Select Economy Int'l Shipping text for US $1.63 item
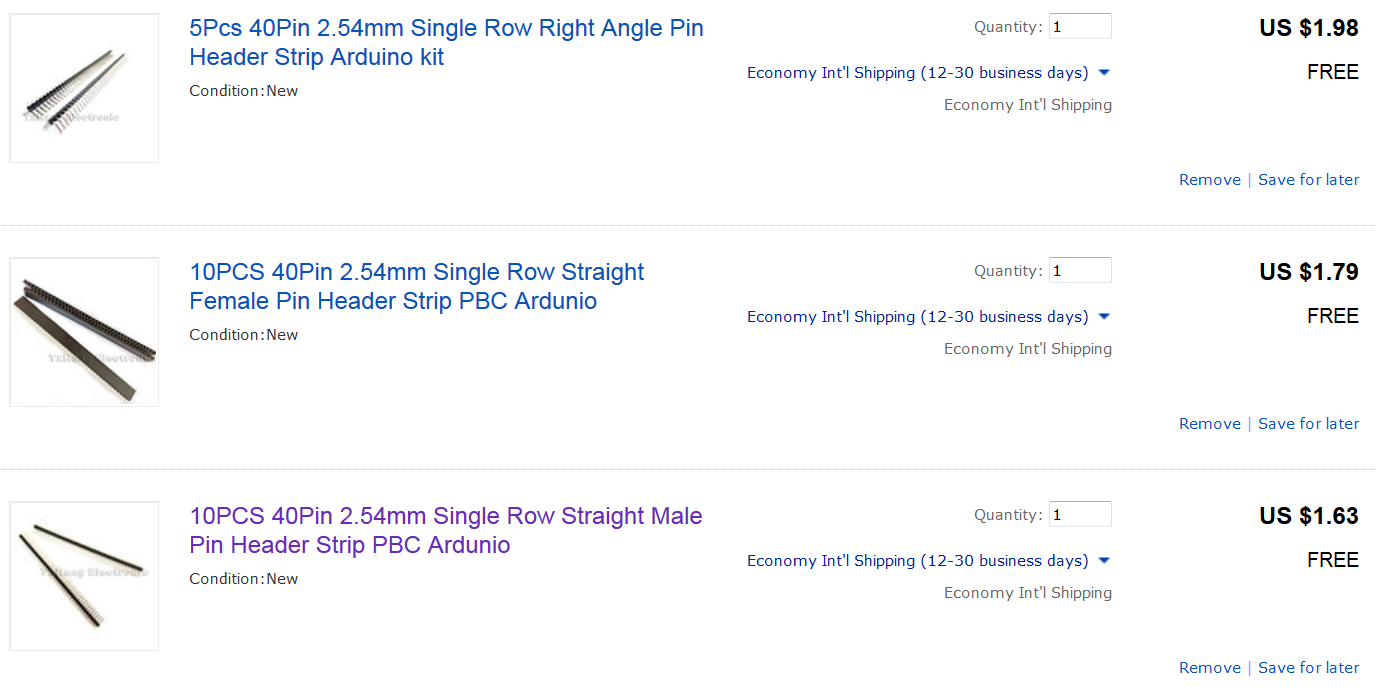Screen dimensions: 1376x688 (x=1028, y=593)
